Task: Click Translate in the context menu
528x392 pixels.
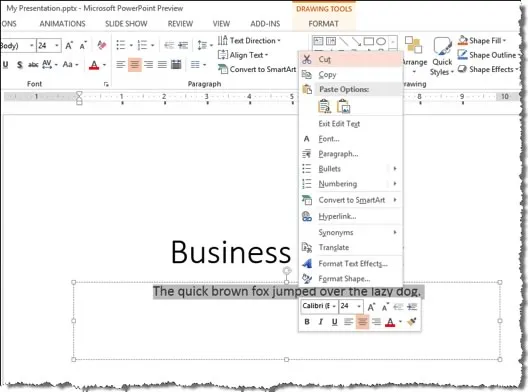Action: pos(351,248)
